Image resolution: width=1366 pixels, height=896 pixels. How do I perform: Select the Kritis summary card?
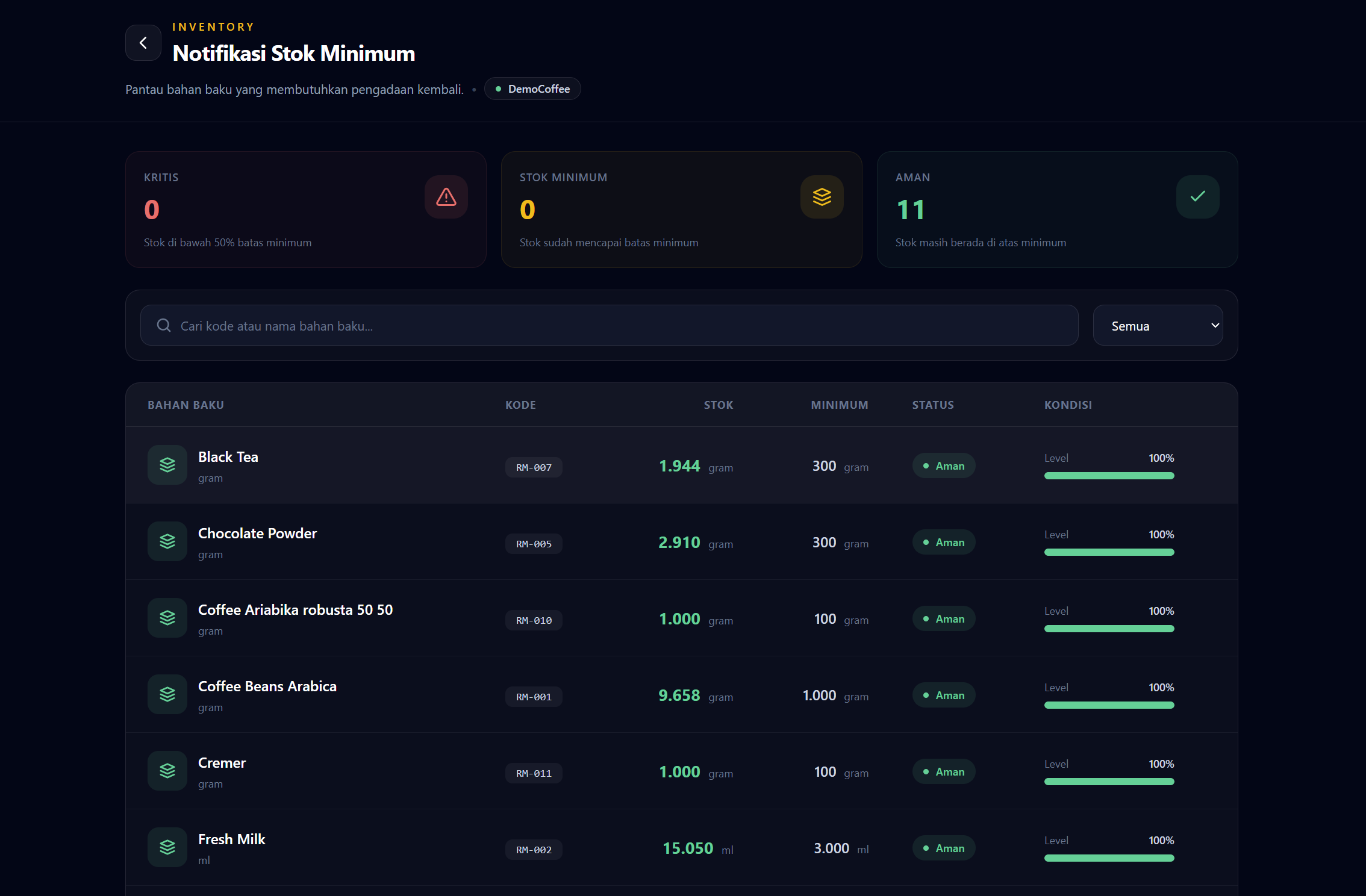[306, 210]
